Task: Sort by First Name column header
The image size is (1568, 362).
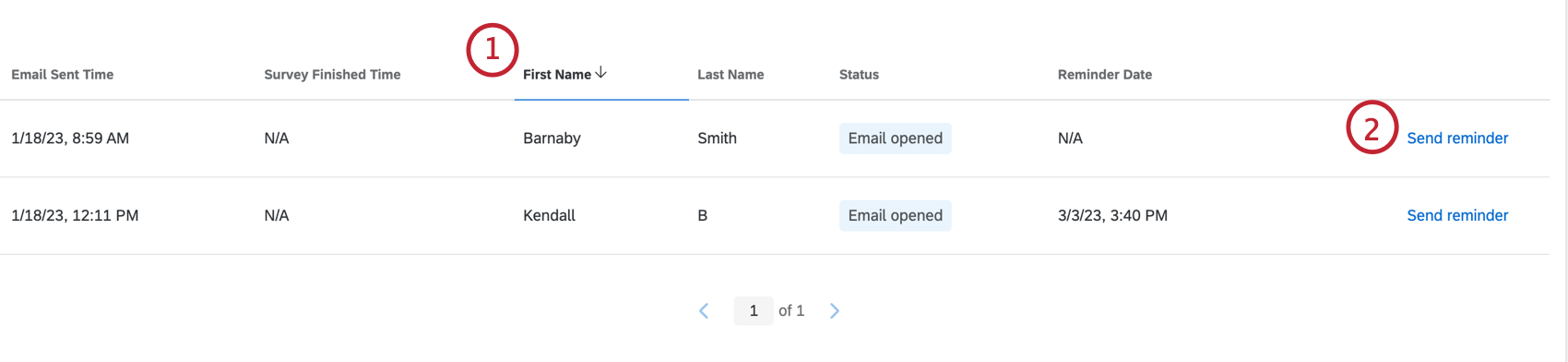Action: pos(557,75)
